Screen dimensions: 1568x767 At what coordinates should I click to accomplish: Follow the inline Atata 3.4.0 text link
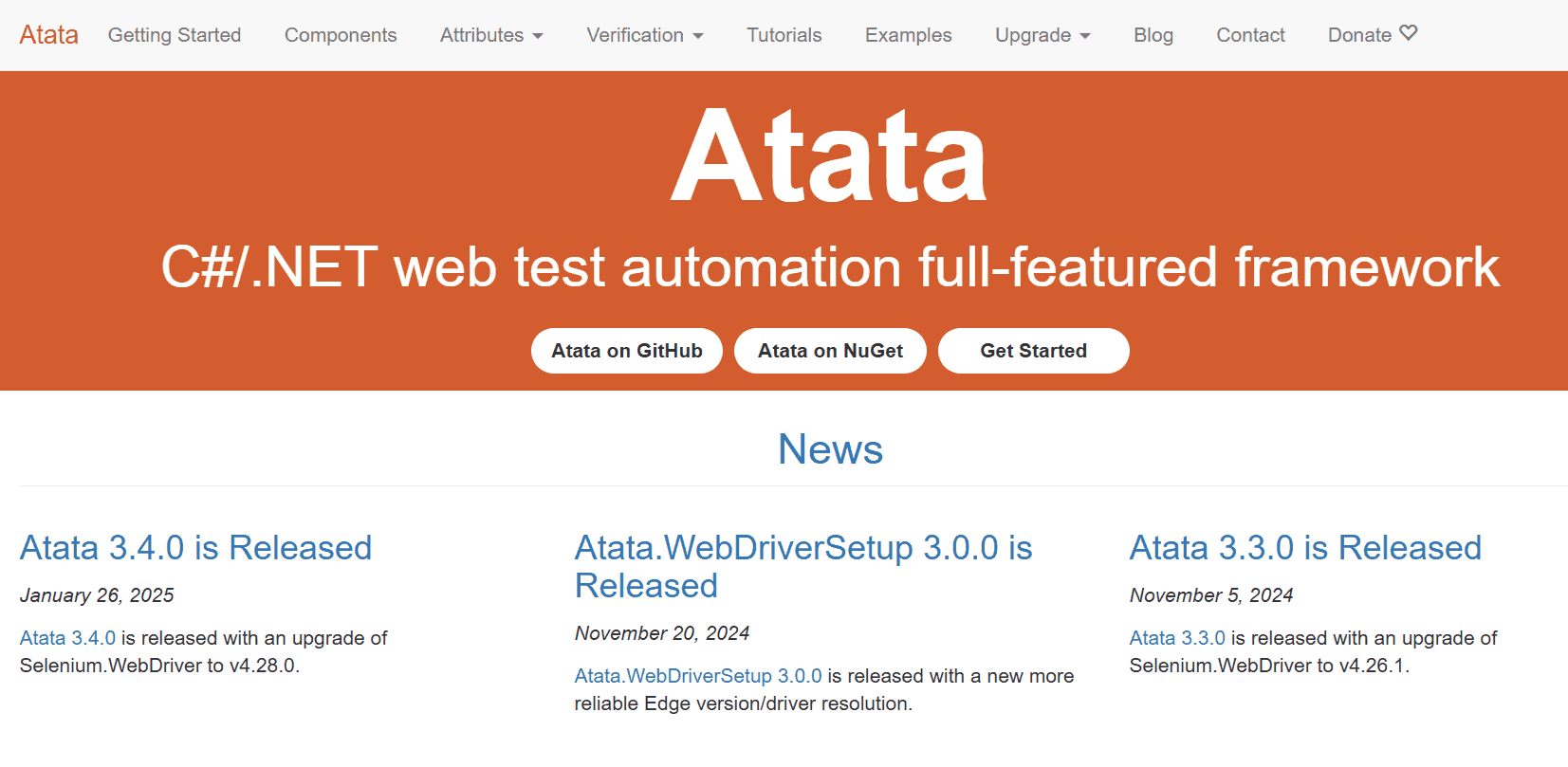pyautogui.click(x=67, y=638)
